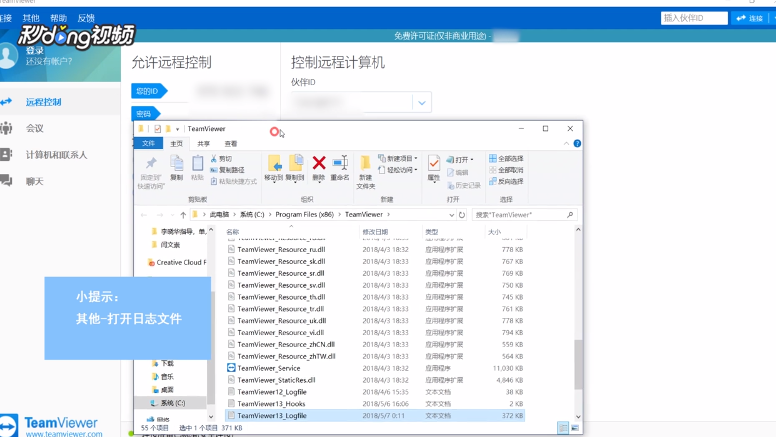Click the Copy (复制) ribbon icon
The image size is (776, 437).
pos(177,164)
